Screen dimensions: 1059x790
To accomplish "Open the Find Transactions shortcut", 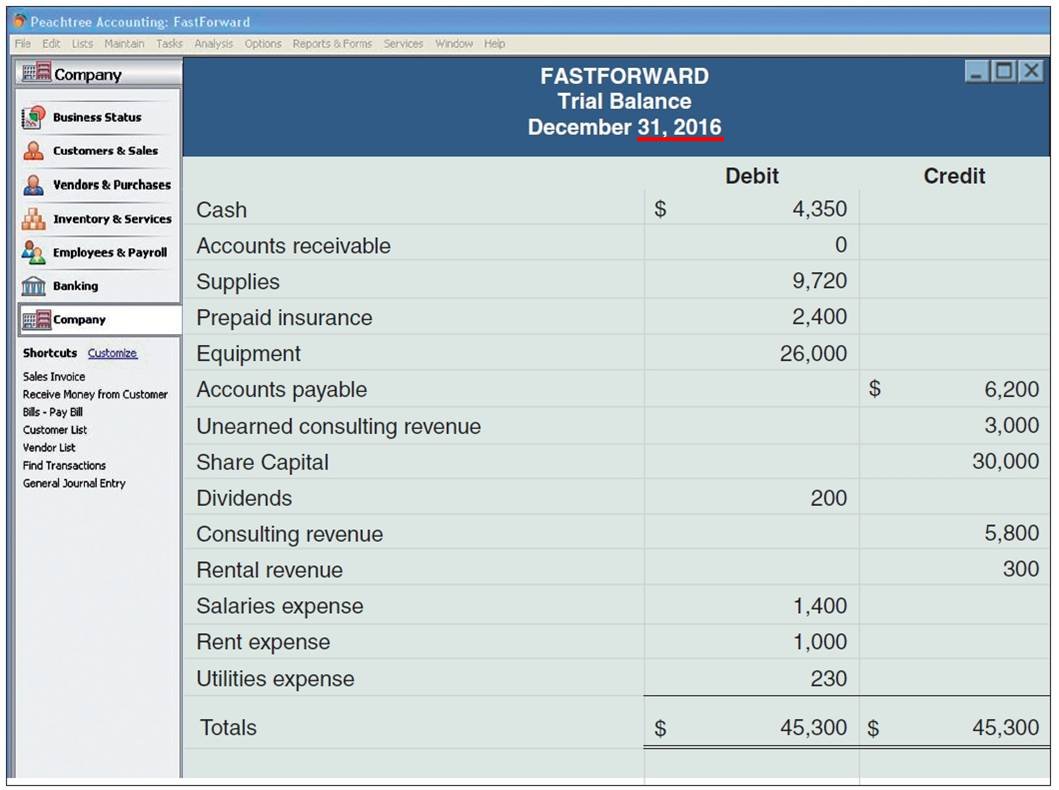I will (x=64, y=466).
